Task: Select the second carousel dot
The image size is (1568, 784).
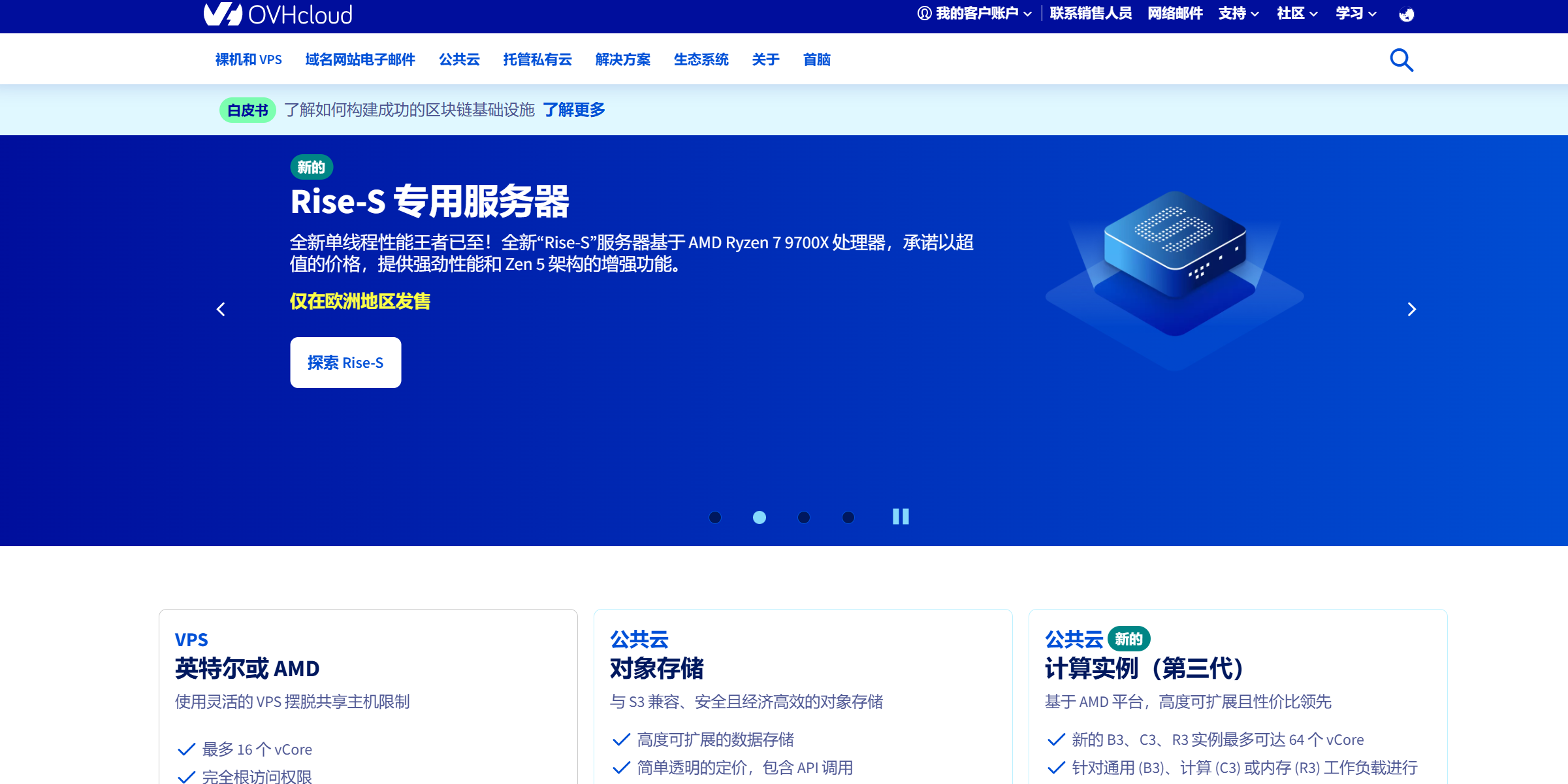Action: coord(760,517)
